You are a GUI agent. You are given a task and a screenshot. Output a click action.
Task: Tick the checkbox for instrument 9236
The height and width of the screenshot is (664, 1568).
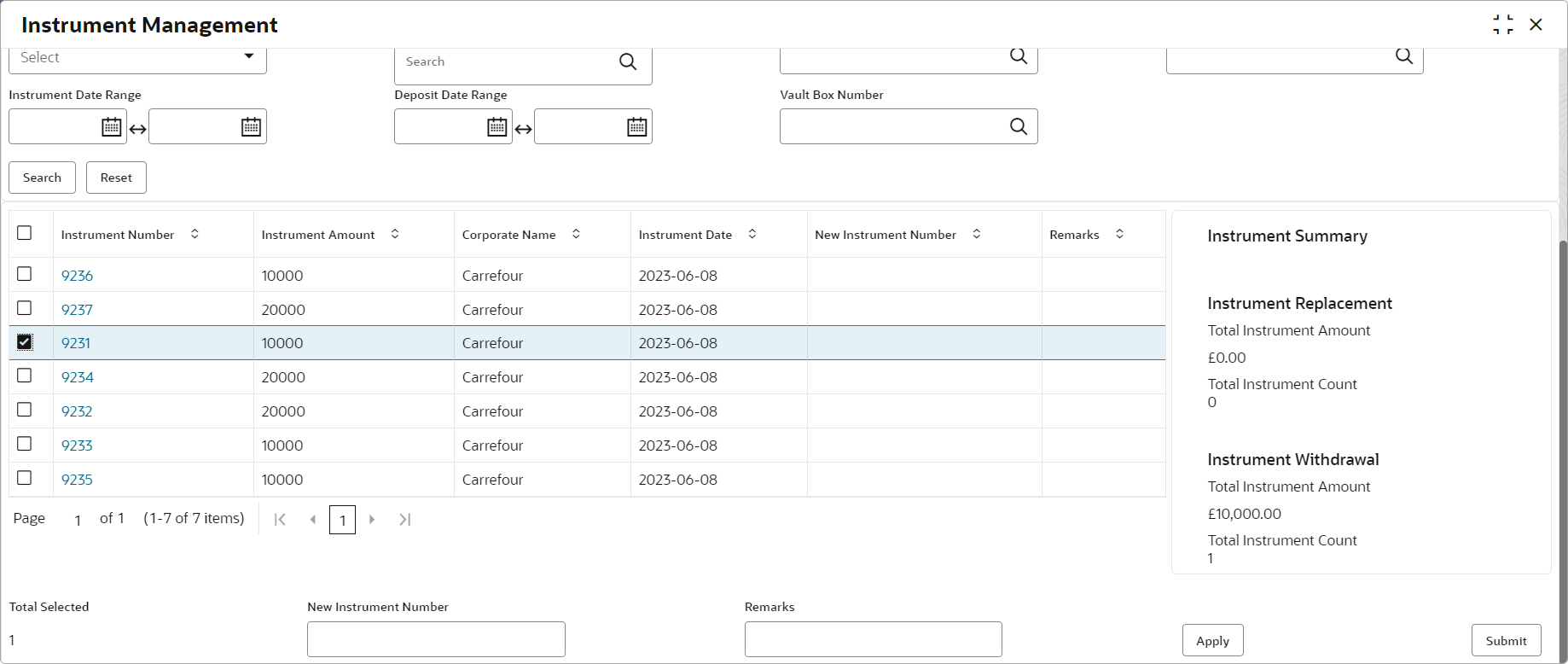coord(25,274)
